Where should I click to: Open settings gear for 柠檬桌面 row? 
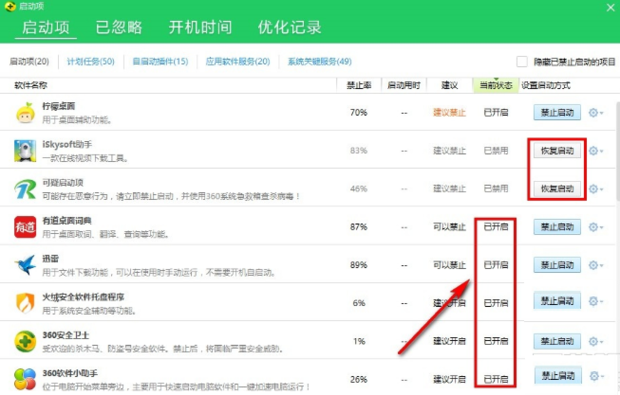point(595,113)
